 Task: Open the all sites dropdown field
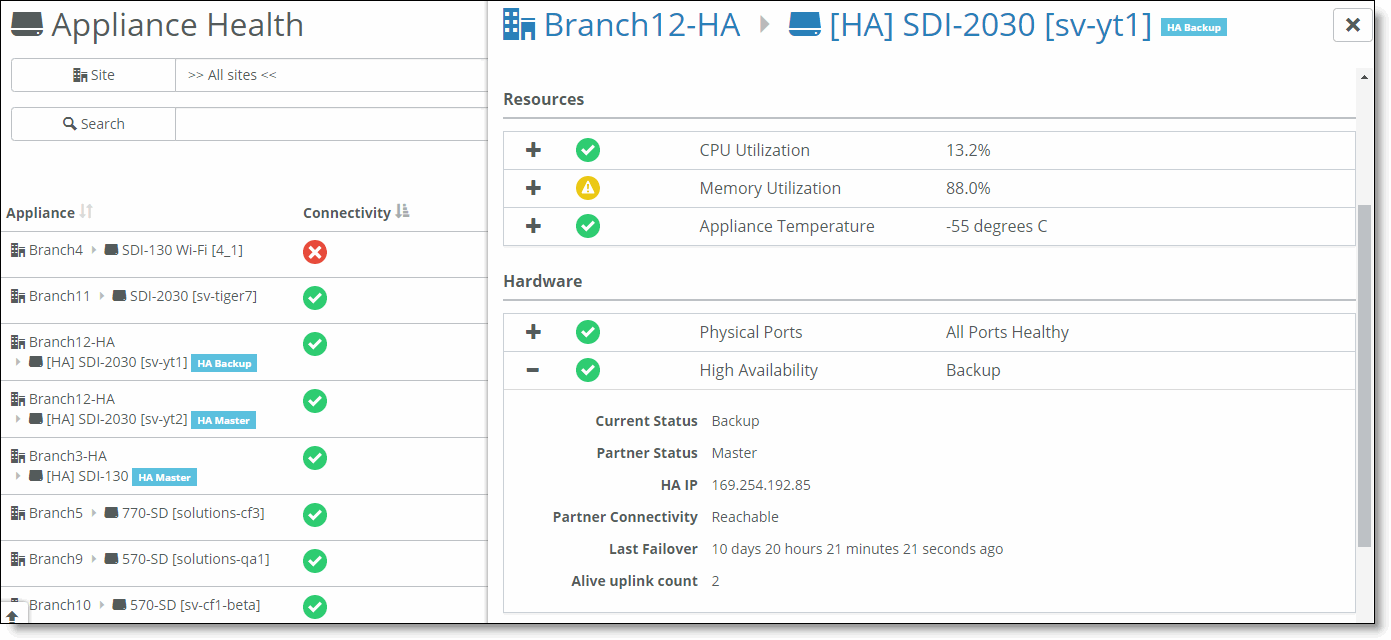pyautogui.click(x=330, y=75)
